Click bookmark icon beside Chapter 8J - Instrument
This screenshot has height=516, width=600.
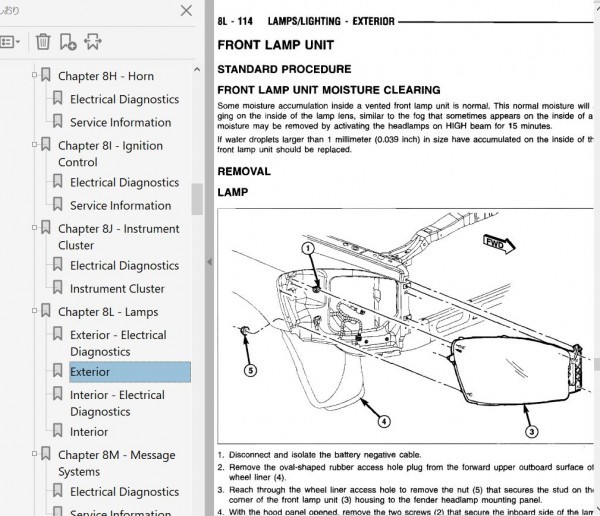(x=46, y=227)
